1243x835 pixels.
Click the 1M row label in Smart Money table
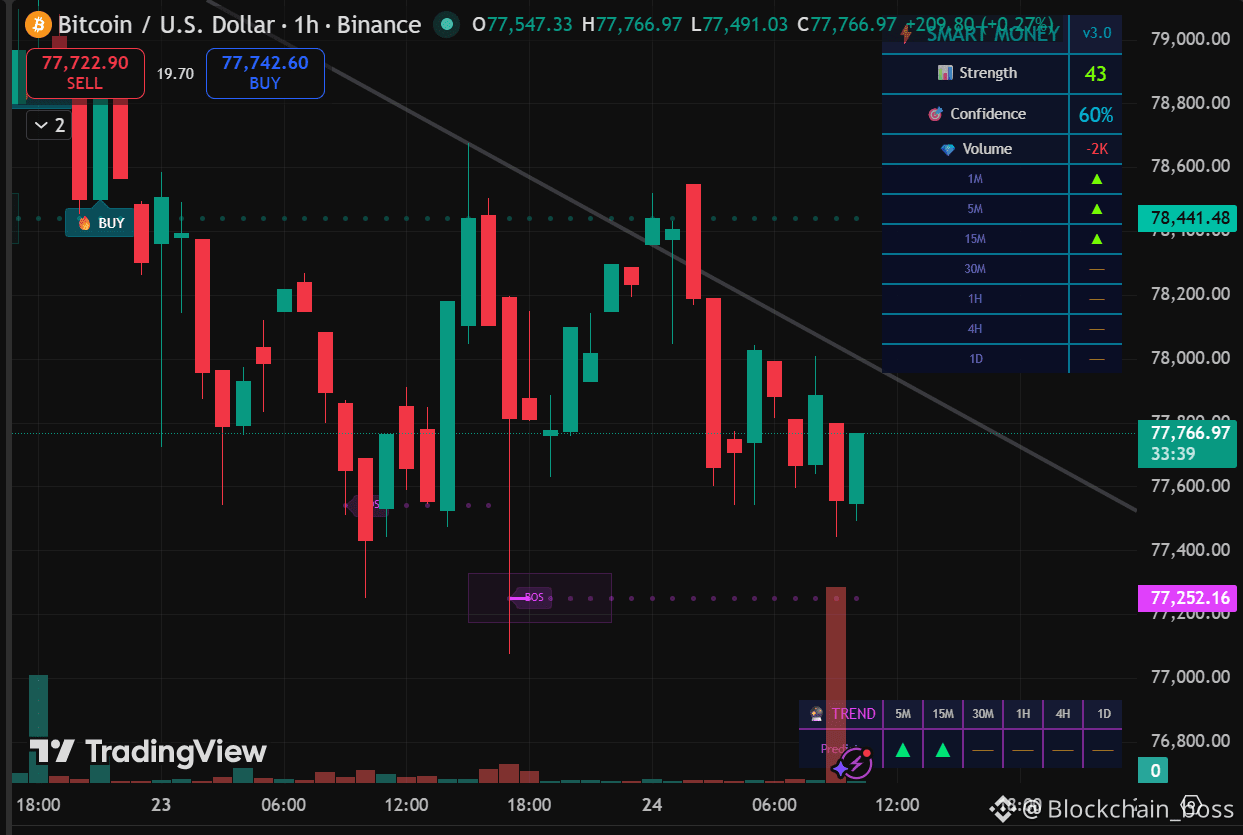point(975,179)
